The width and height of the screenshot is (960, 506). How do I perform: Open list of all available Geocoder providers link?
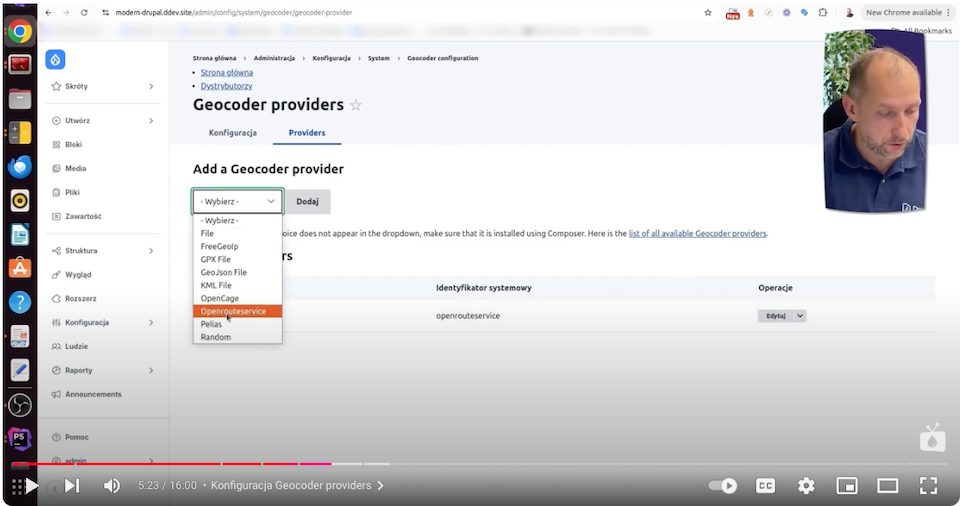(x=697, y=233)
